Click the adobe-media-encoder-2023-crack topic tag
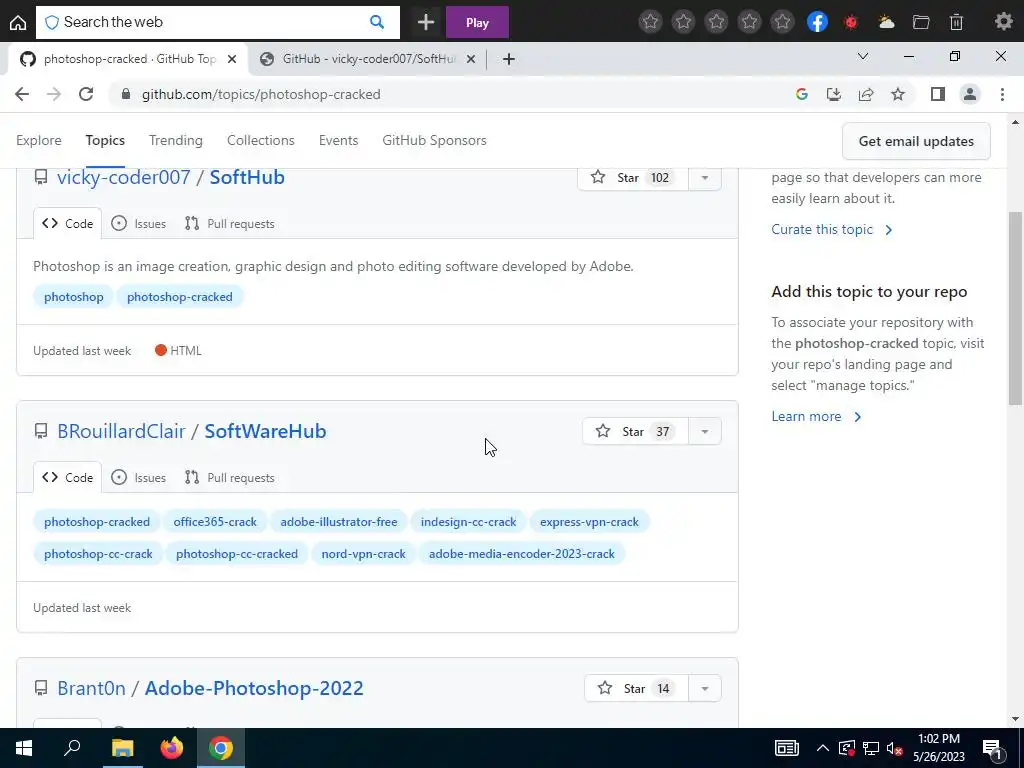 [x=521, y=554]
